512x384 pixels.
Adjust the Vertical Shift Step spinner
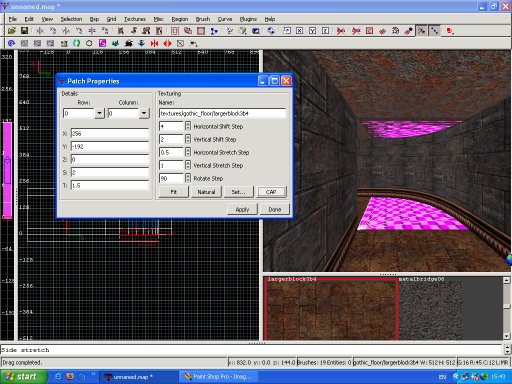point(188,139)
